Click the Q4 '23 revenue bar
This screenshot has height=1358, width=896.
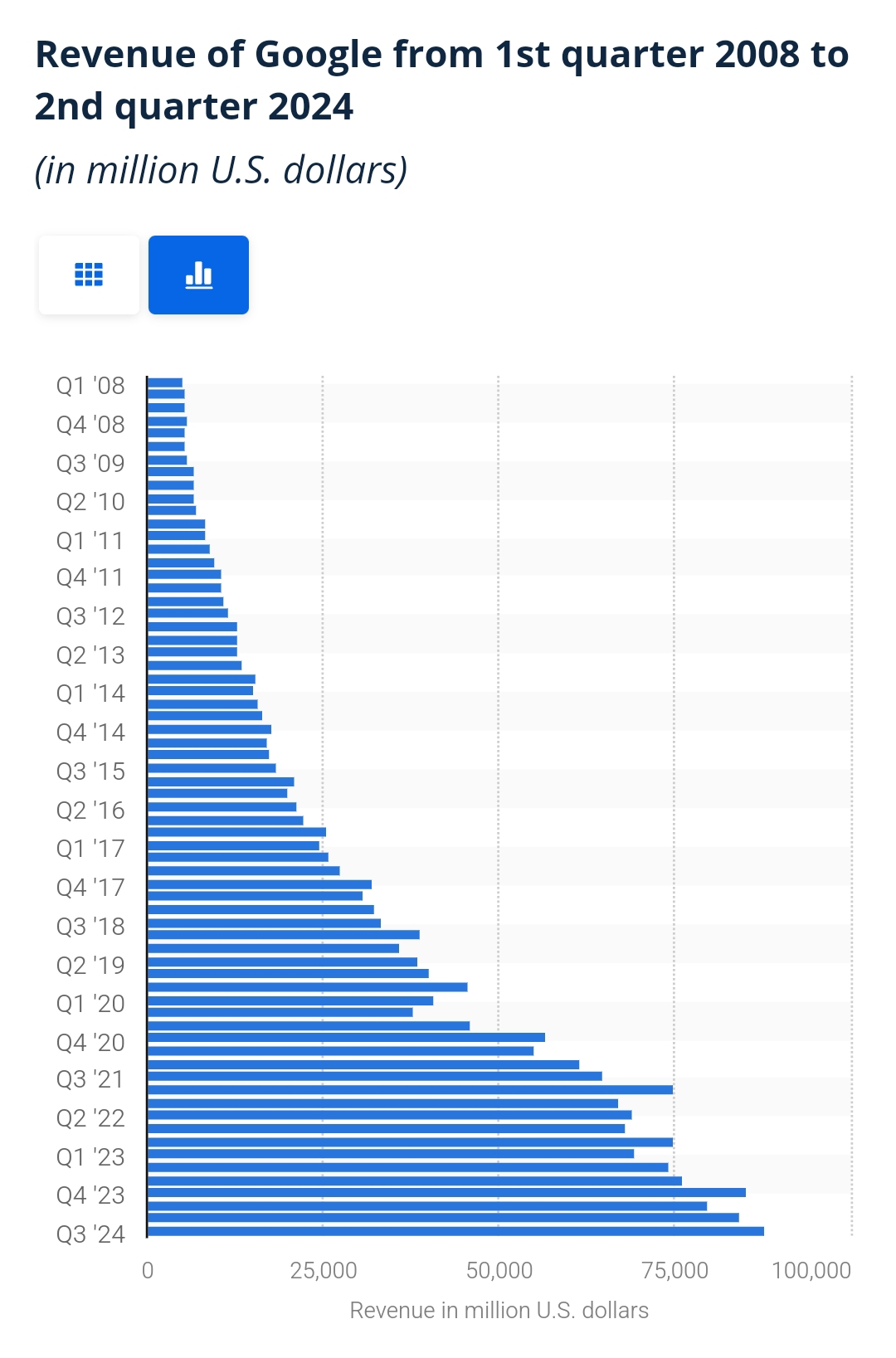point(446,1192)
